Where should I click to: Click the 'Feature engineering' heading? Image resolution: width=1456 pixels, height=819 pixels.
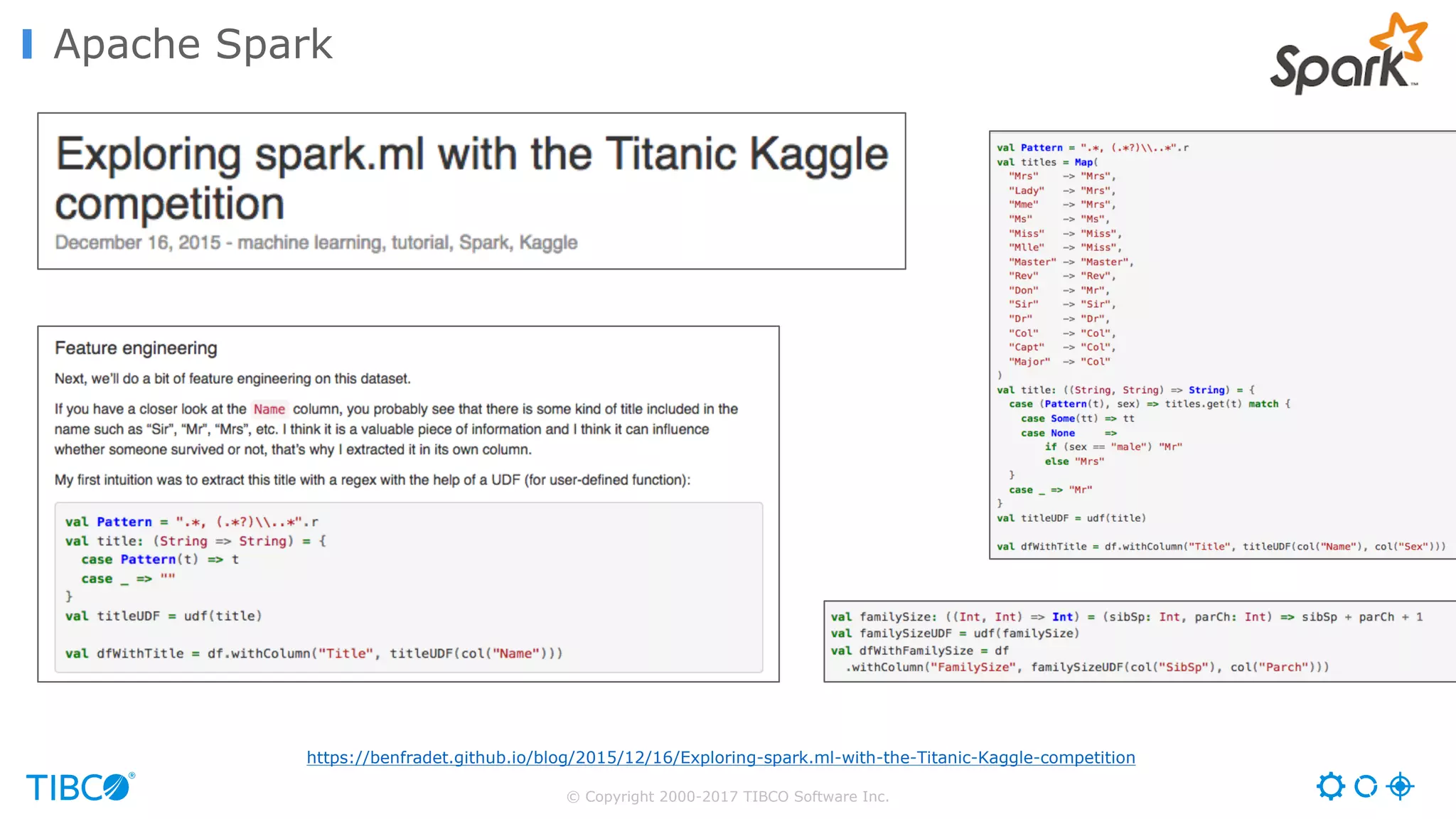point(136,348)
